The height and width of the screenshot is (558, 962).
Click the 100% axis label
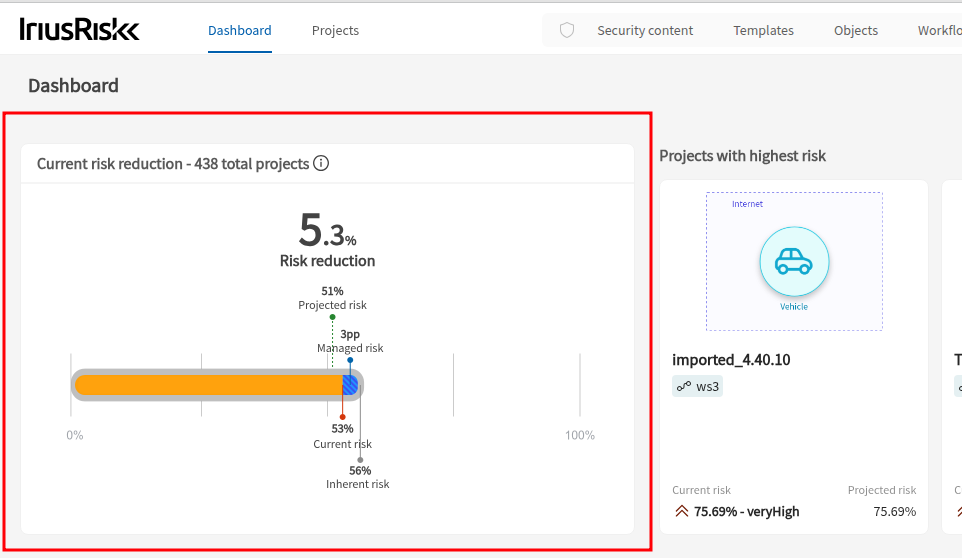[x=580, y=435]
